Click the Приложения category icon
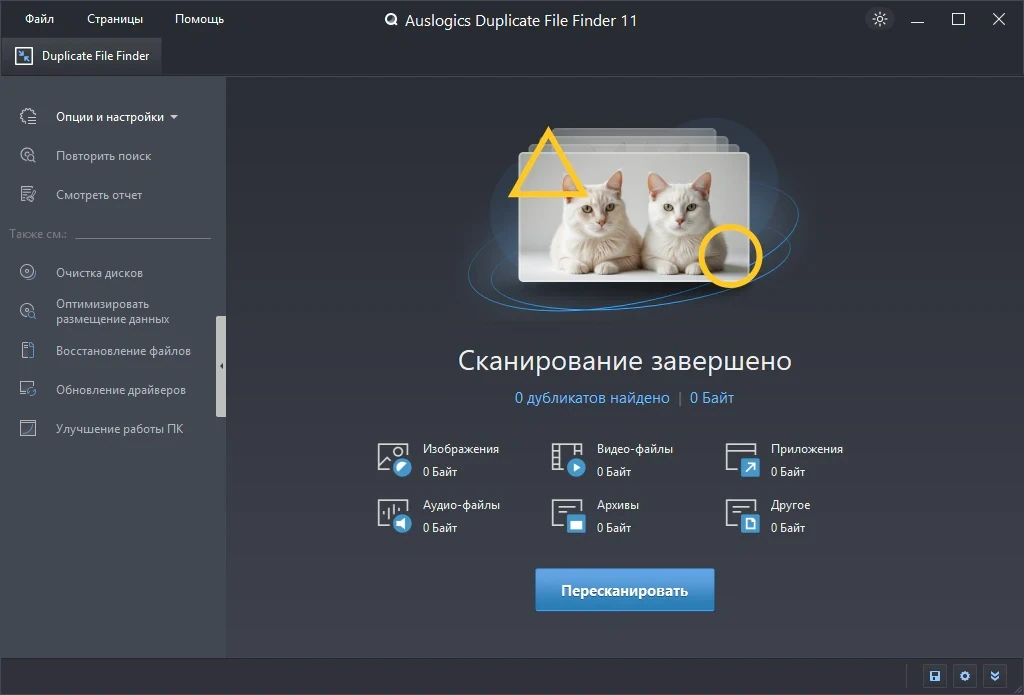 743,460
